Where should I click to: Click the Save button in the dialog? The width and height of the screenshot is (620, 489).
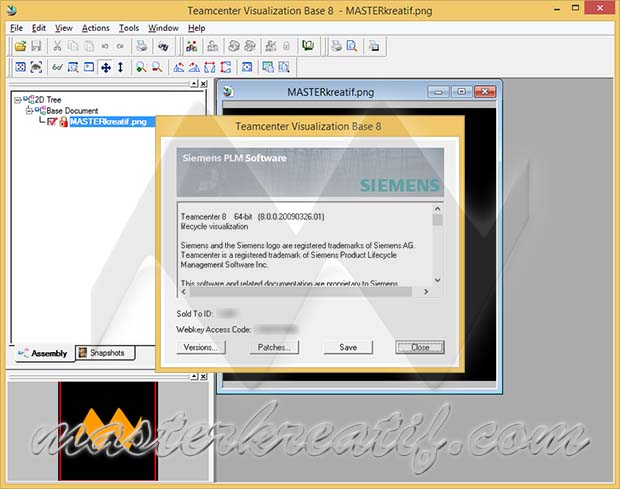(348, 347)
